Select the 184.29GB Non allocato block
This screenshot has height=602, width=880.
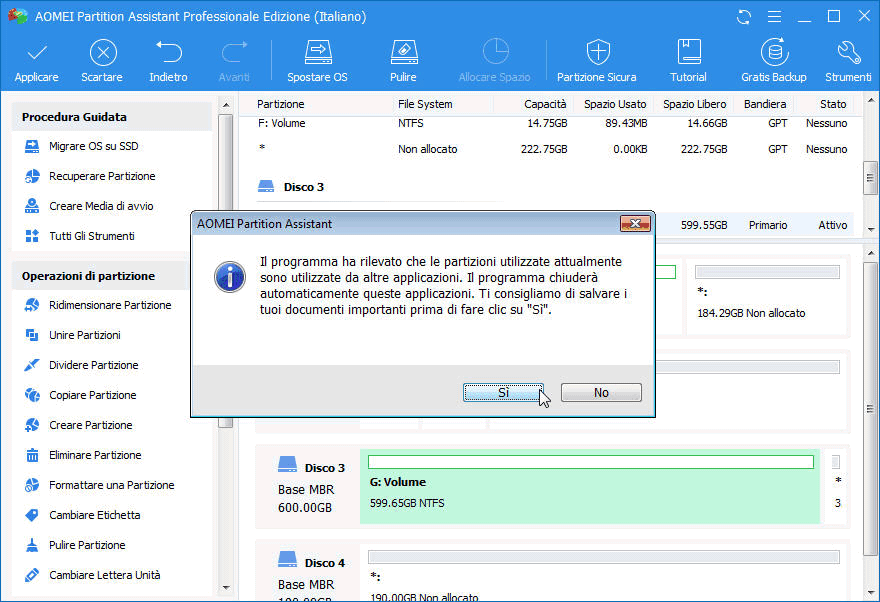tap(767, 297)
